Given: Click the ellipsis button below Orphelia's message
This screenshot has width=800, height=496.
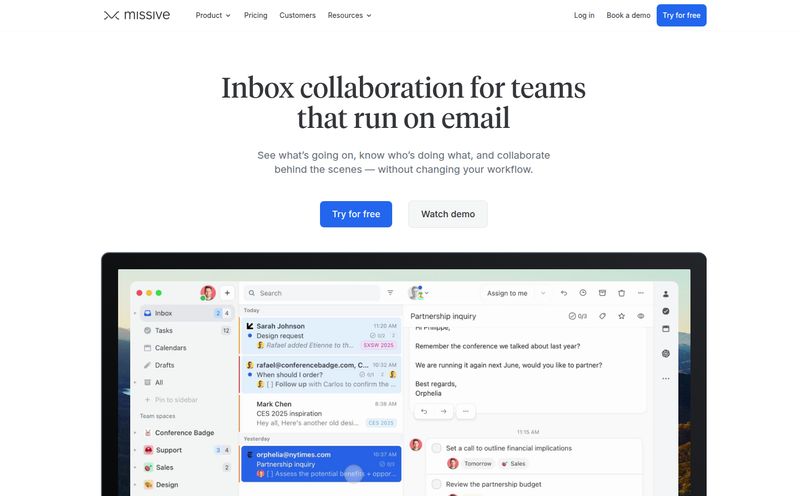Looking at the screenshot, I should (465, 411).
